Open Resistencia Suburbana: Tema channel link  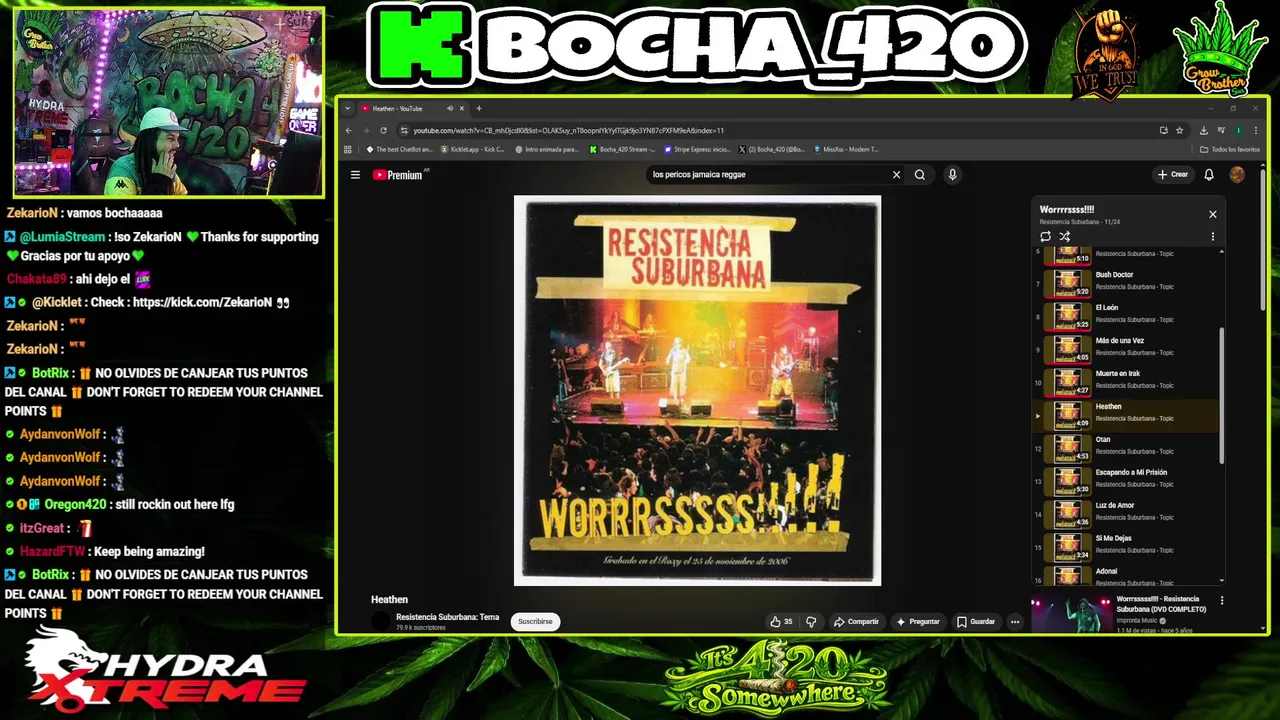click(x=447, y=617)
